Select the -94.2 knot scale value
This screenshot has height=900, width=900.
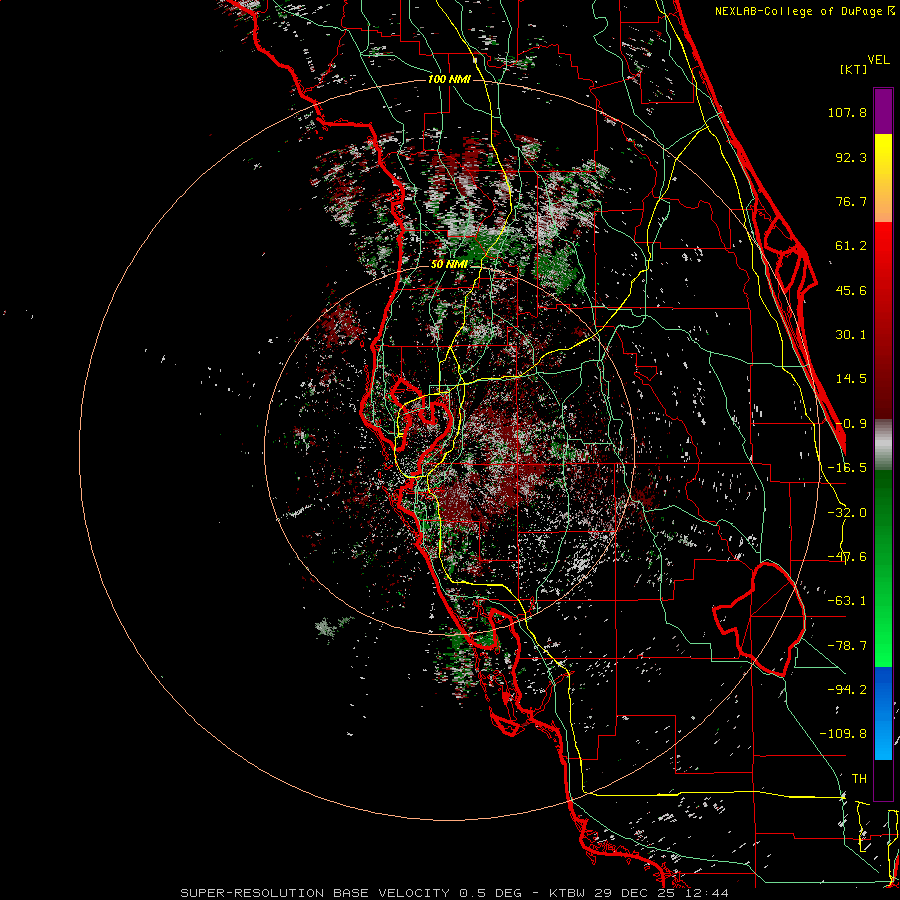coord(847,689)
